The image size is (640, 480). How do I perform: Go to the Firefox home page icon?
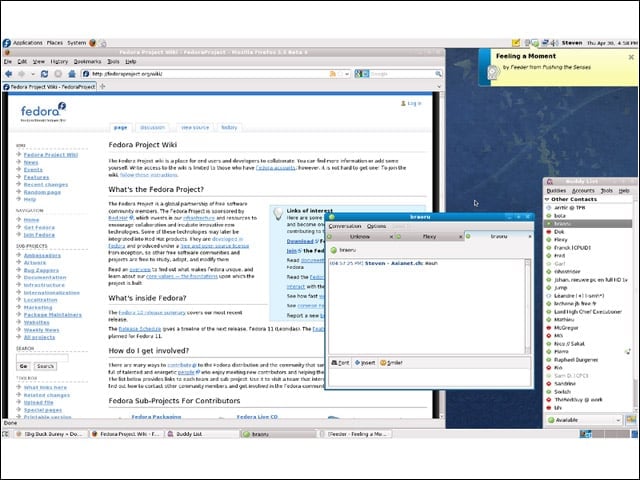click(72, 74)
